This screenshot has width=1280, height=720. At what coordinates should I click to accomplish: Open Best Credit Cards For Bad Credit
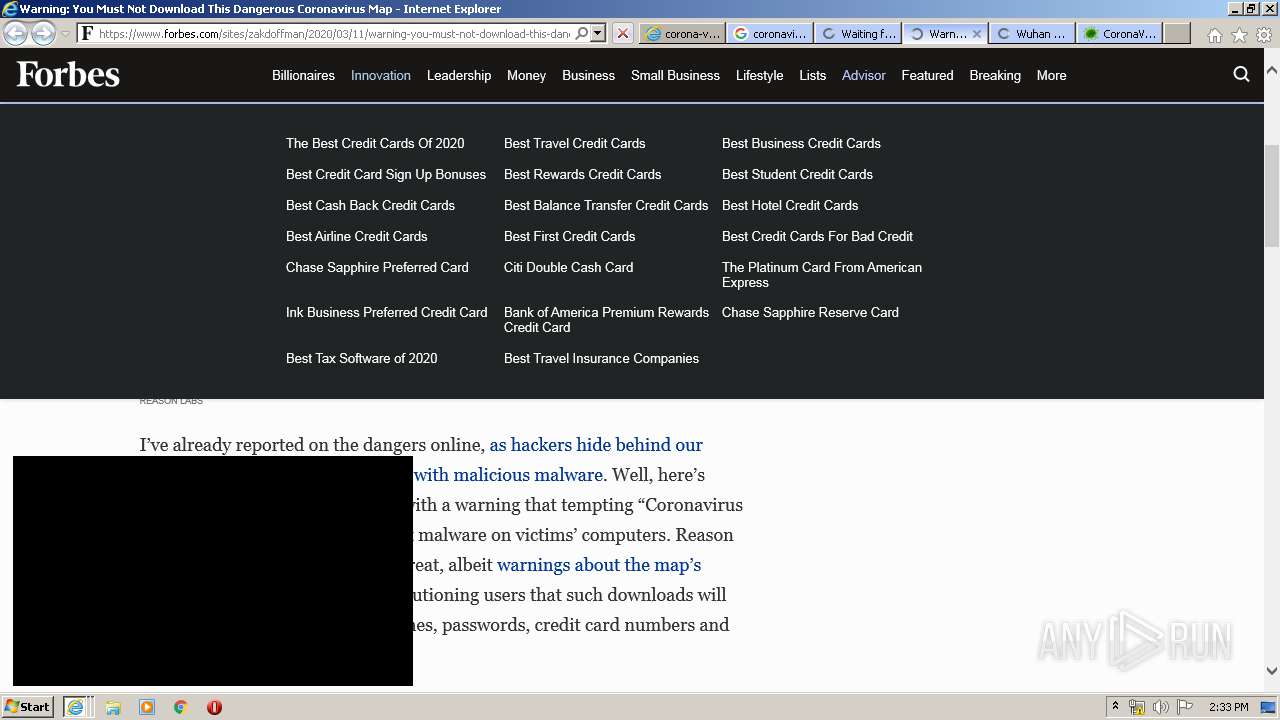click(x=817, y=236)
